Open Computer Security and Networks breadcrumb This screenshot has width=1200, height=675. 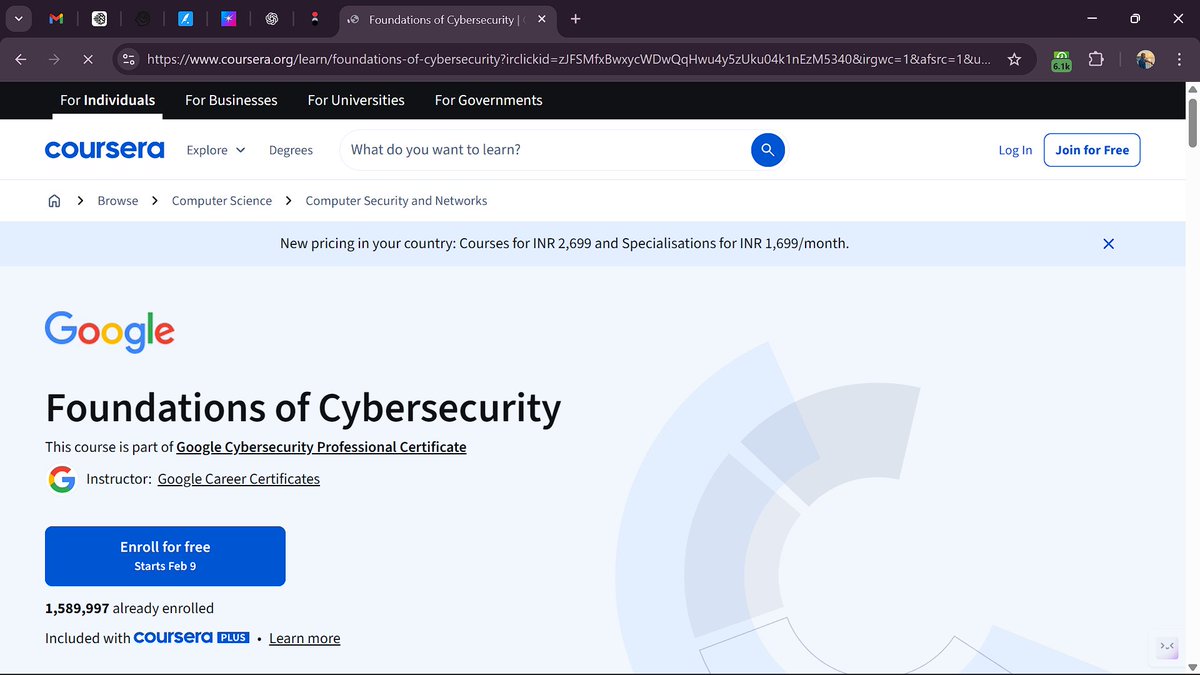(x=396, y=201)
